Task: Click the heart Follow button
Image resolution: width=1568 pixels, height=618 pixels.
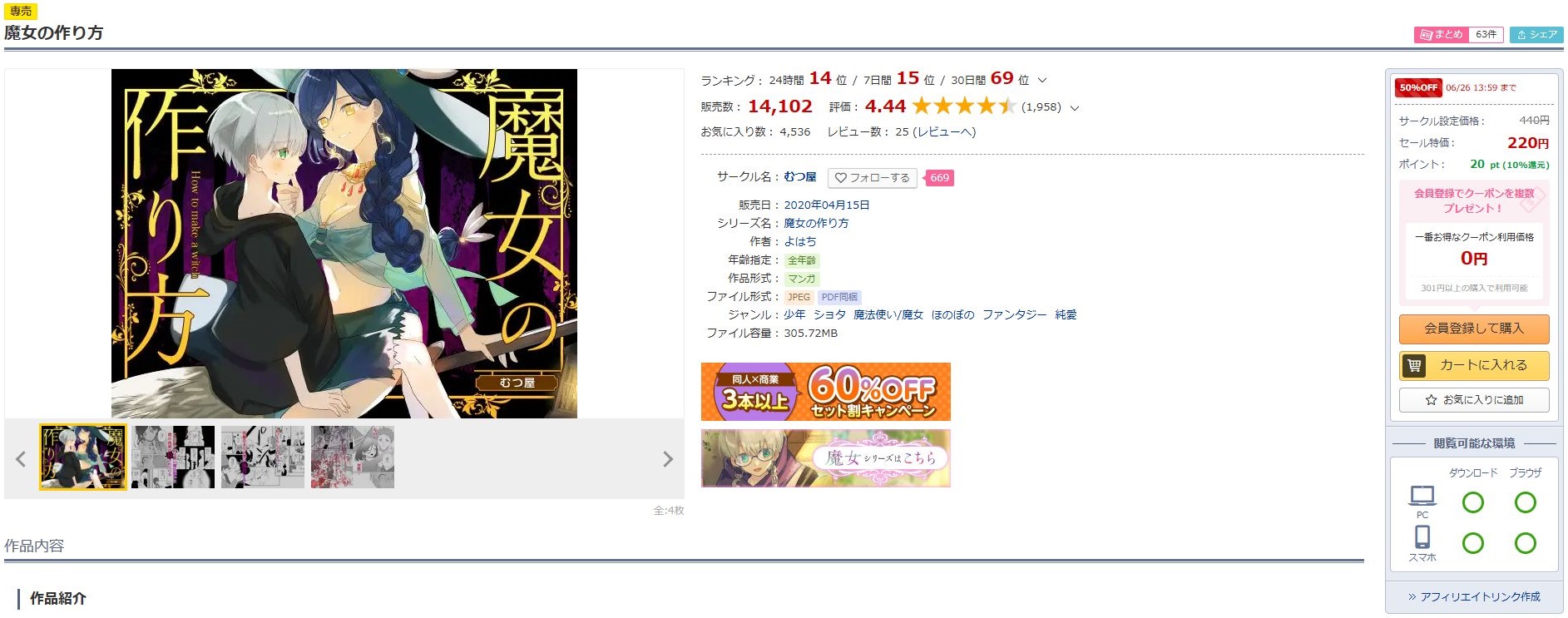Action: pyautogui.click(x=872, y=178)
